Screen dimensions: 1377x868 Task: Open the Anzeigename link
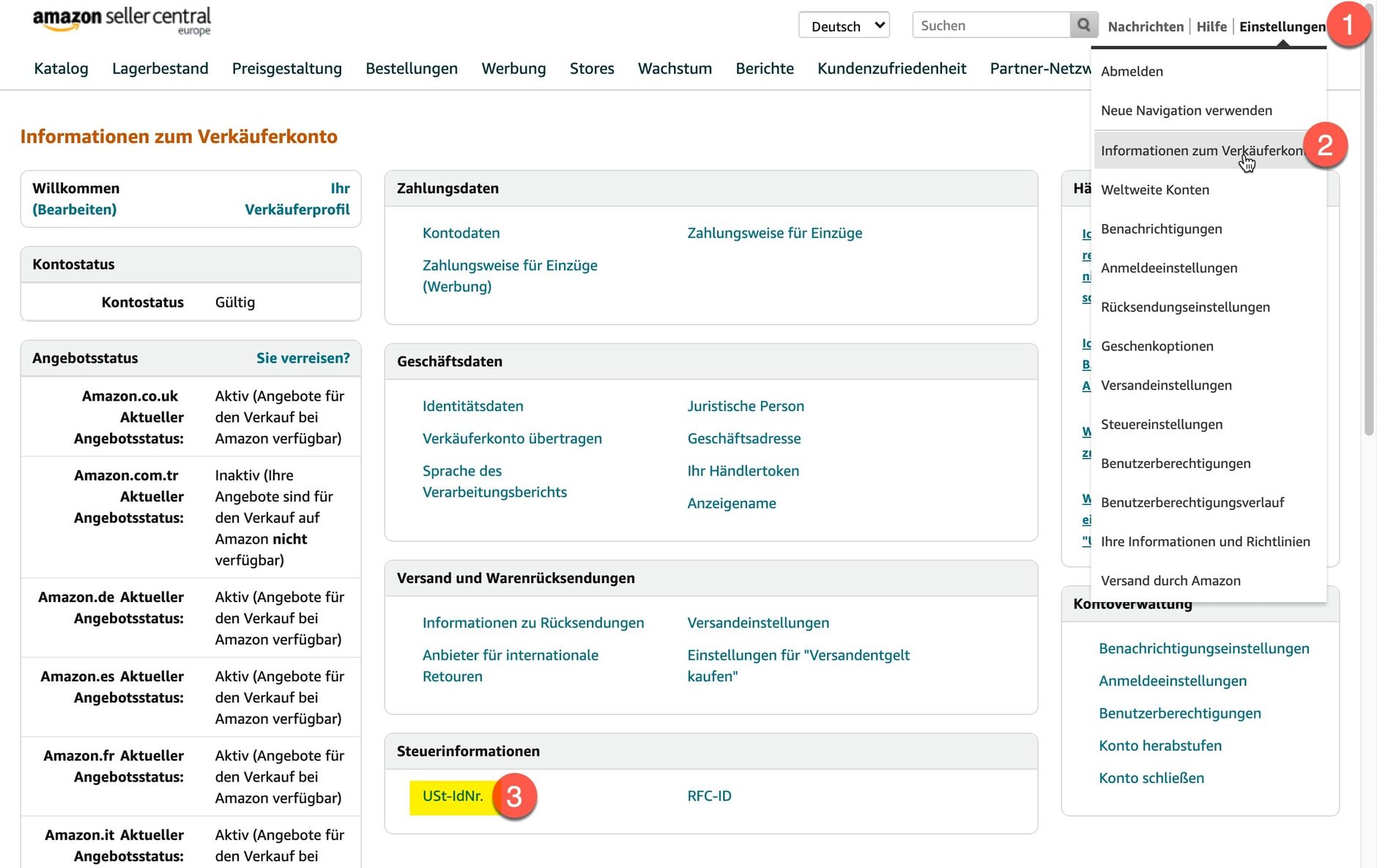[x=731, y=503]
